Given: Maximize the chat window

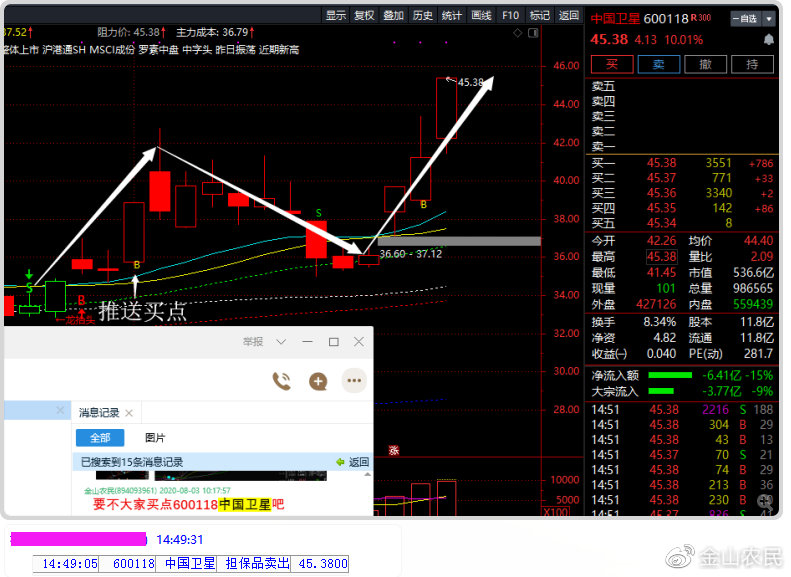Looking at the screenshot, I should pyautogui.click(x=333, y=342).
